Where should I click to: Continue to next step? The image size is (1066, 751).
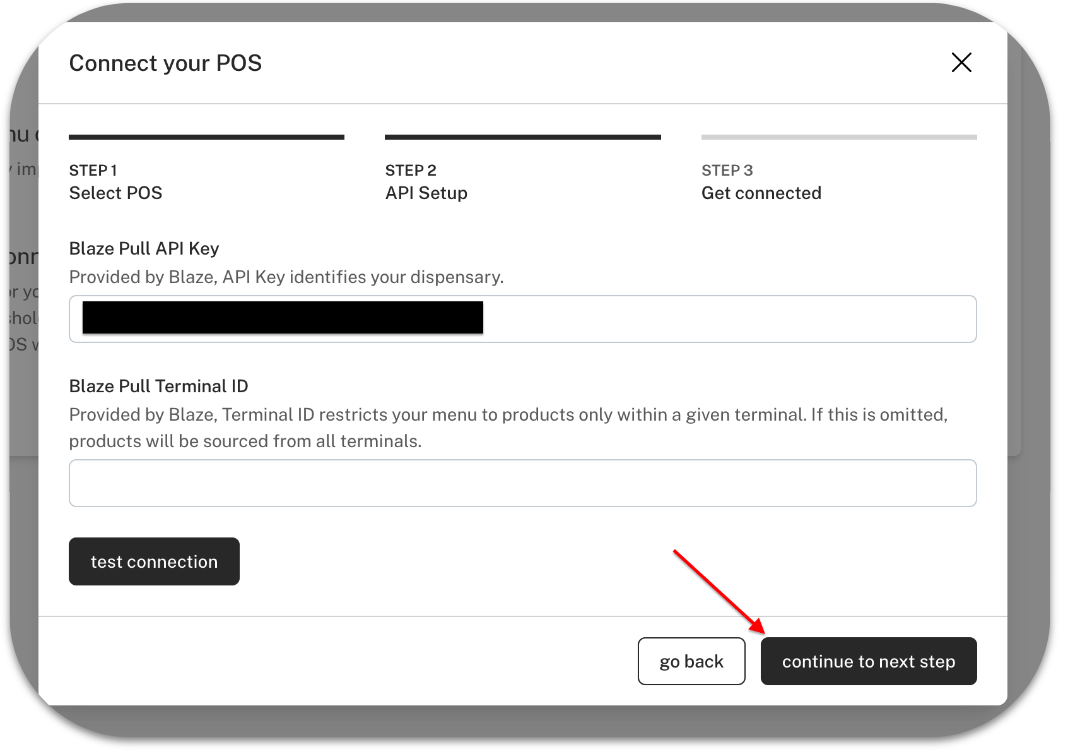pyautogui.click(x=868, y=662)
